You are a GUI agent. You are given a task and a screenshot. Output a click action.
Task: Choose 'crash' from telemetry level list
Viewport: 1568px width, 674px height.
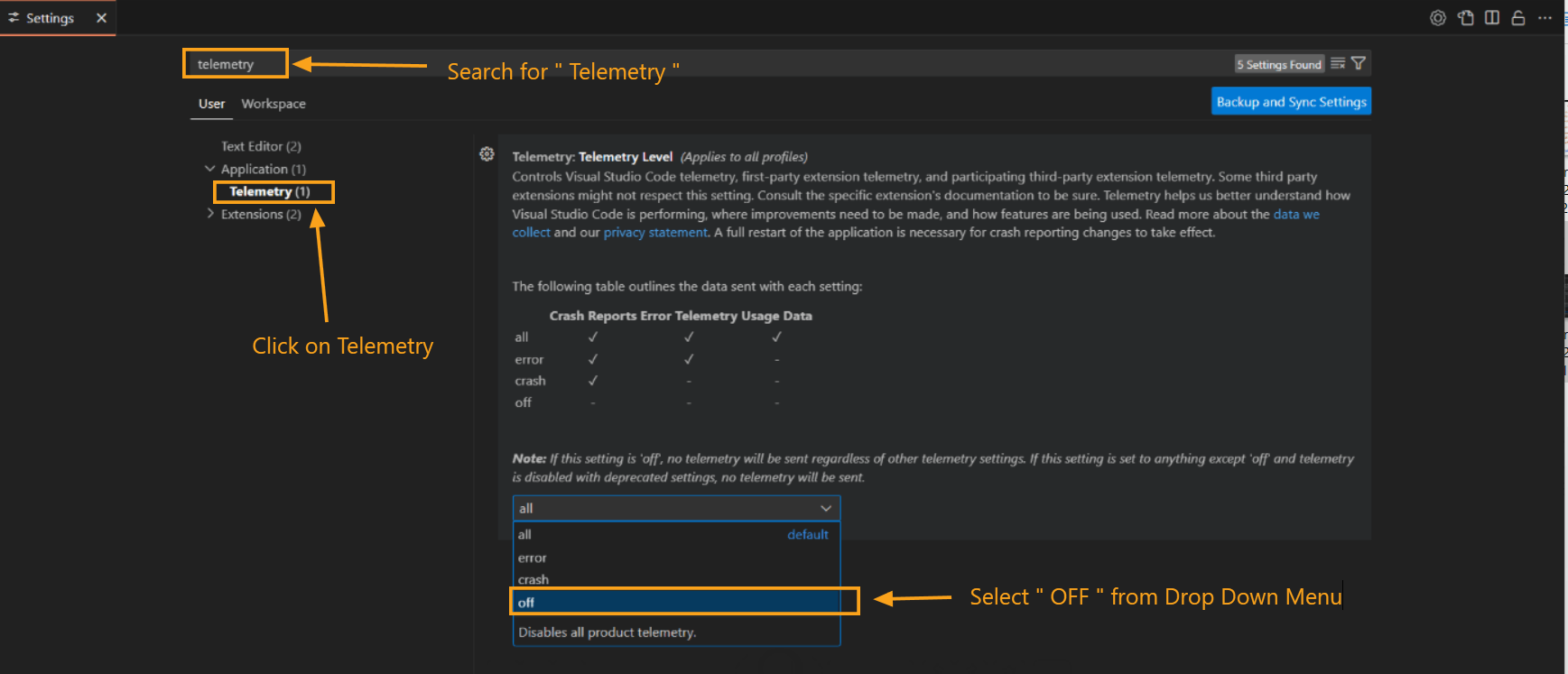tap(676, 579)
